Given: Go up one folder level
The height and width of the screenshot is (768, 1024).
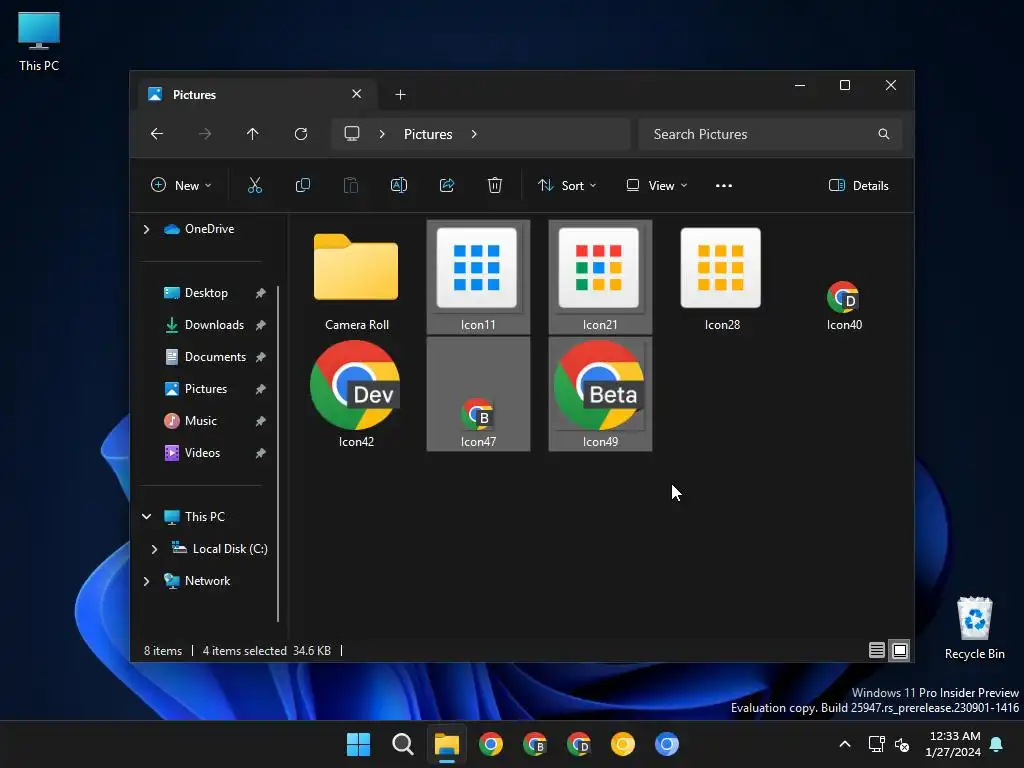Looking at the screenshot, I should (253, 134).
